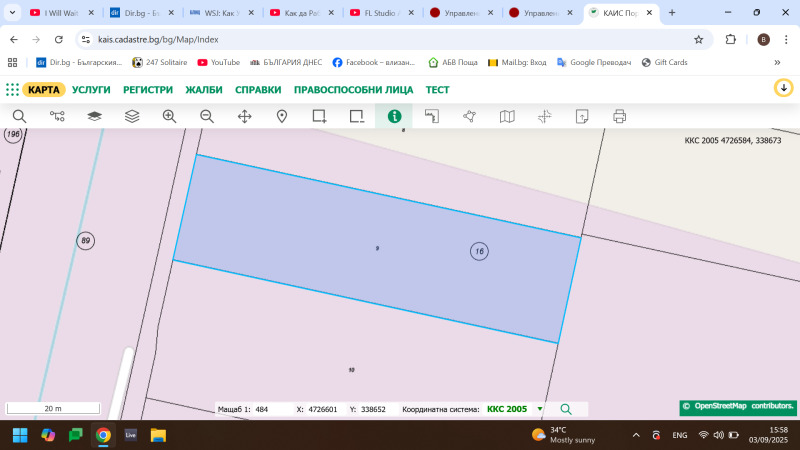
Task: Click the map search magnifier tool
Action: (19, 116)
